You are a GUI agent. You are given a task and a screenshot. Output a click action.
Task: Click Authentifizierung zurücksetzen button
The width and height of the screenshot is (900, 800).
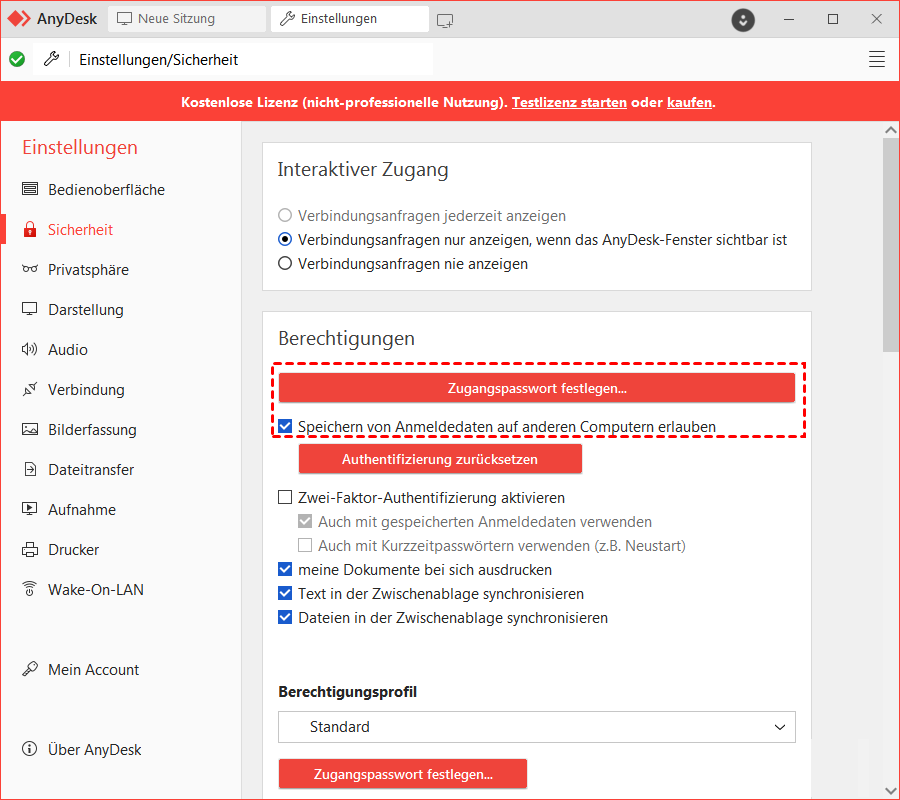(x=440, y=460)
